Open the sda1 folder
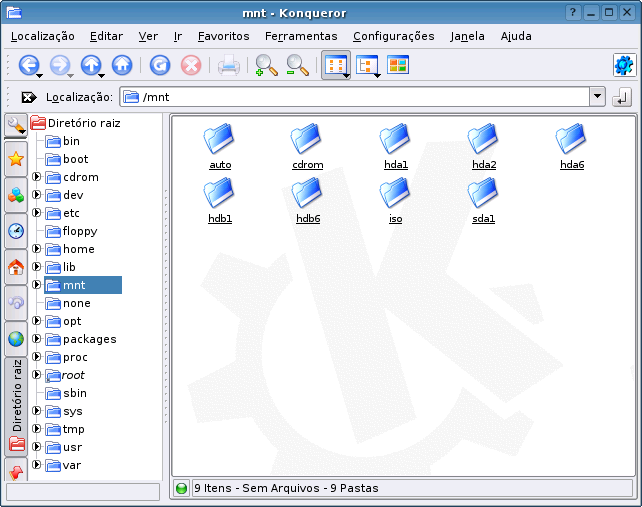642x507 pixels. tap(484, 200)
